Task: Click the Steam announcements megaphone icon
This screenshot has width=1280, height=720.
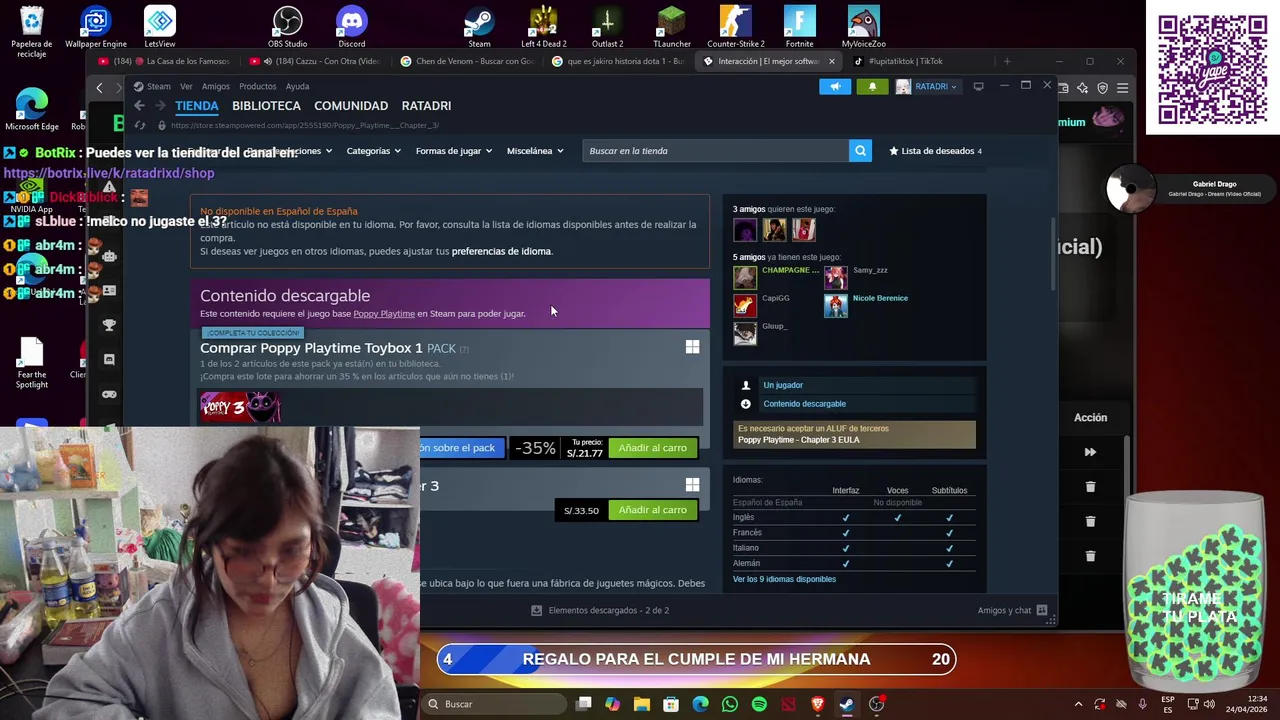Action: pyautogui.click(x=835, y=87)
